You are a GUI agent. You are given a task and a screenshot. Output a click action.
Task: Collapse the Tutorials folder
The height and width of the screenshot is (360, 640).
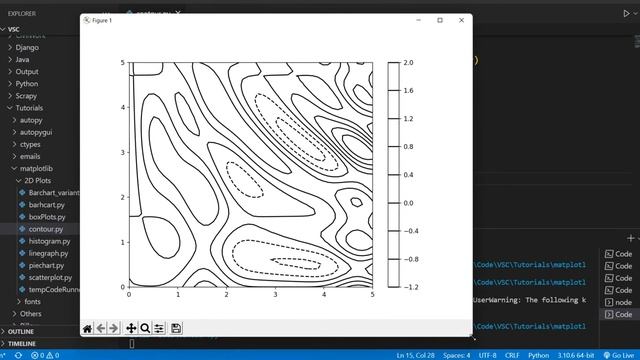tap(10, 108)
